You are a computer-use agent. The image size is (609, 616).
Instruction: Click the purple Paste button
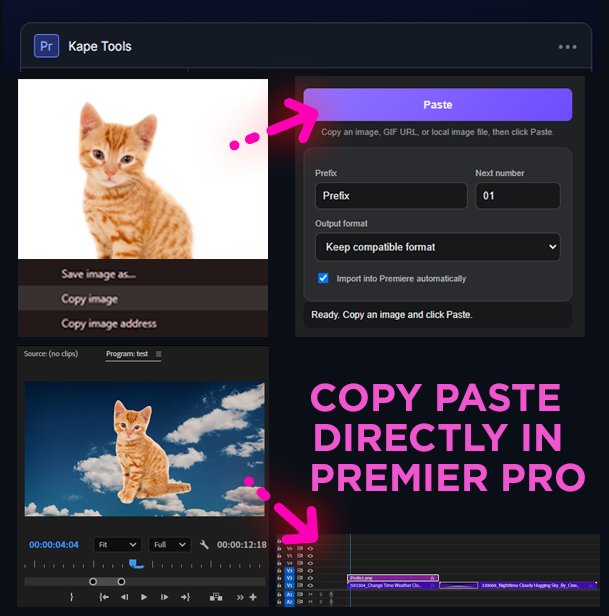438,104
